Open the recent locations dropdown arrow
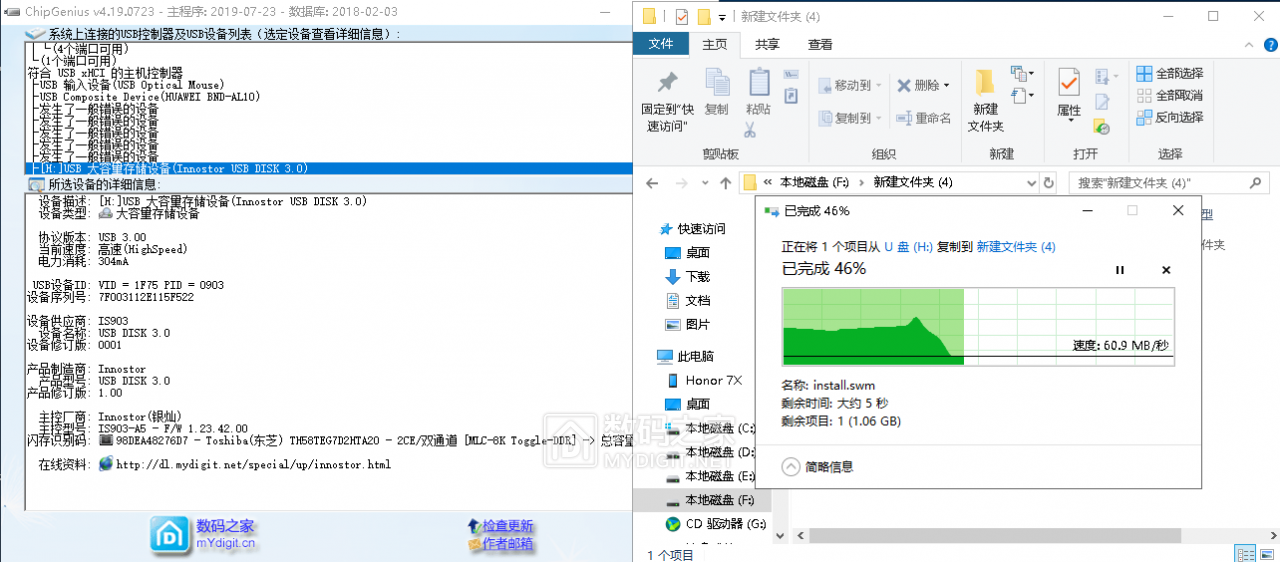Viewport: 1280px width, 562px height. 703,183
